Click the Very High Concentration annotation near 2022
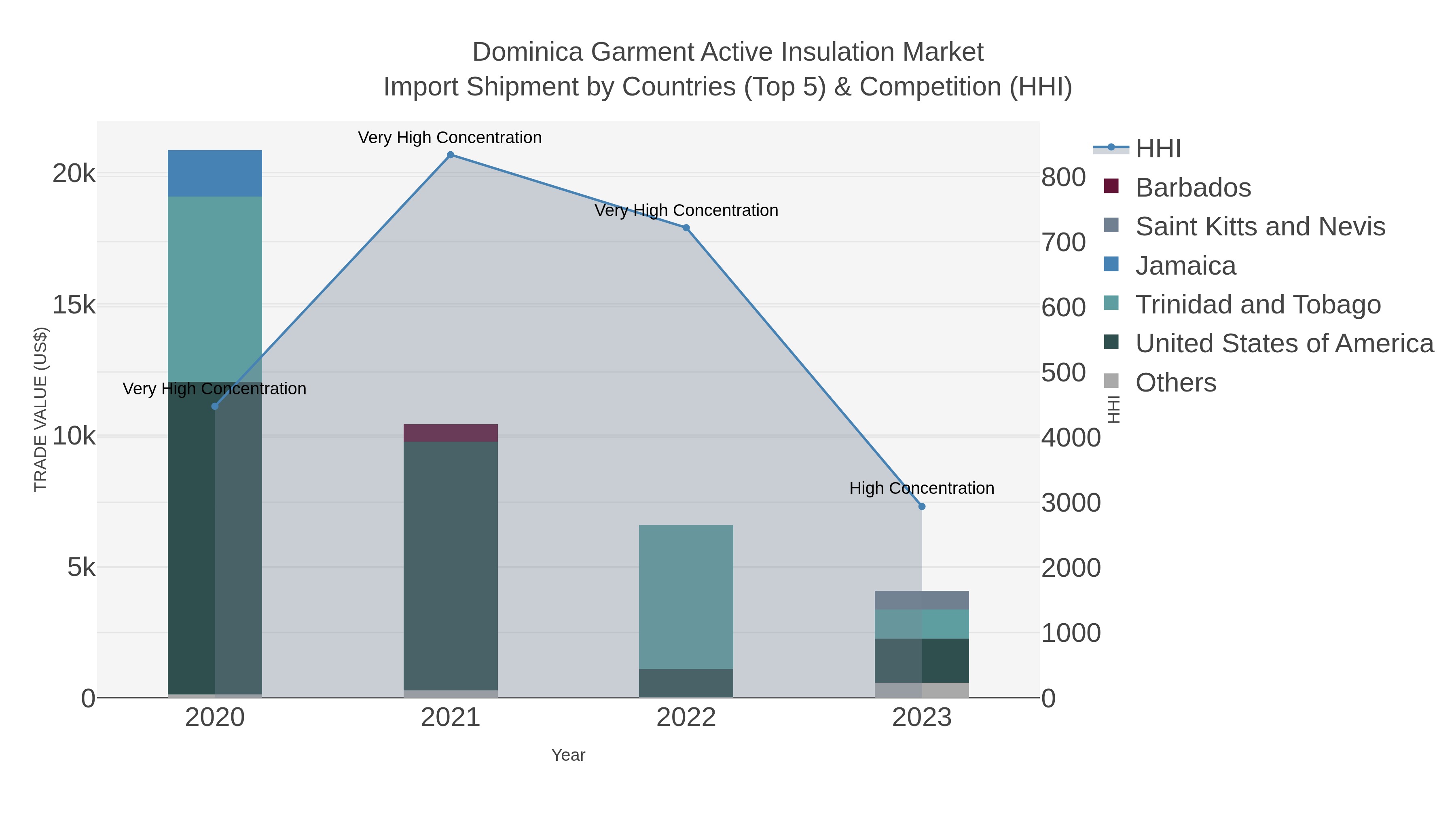This screenshot has width=1456, height=819. point(686,210)
